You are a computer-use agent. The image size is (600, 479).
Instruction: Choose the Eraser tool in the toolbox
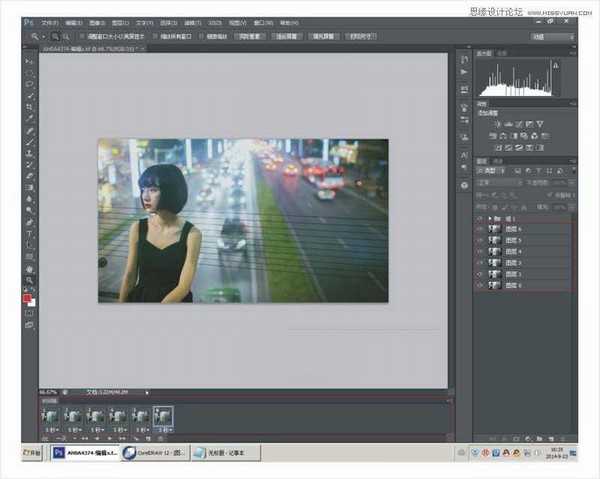pyautogui.click(x=28, y=176)
